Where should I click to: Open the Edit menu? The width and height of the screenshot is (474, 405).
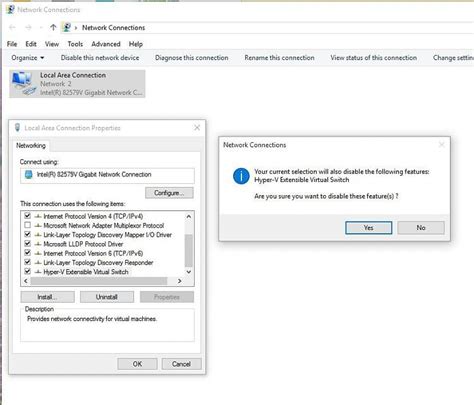point(31,44)
